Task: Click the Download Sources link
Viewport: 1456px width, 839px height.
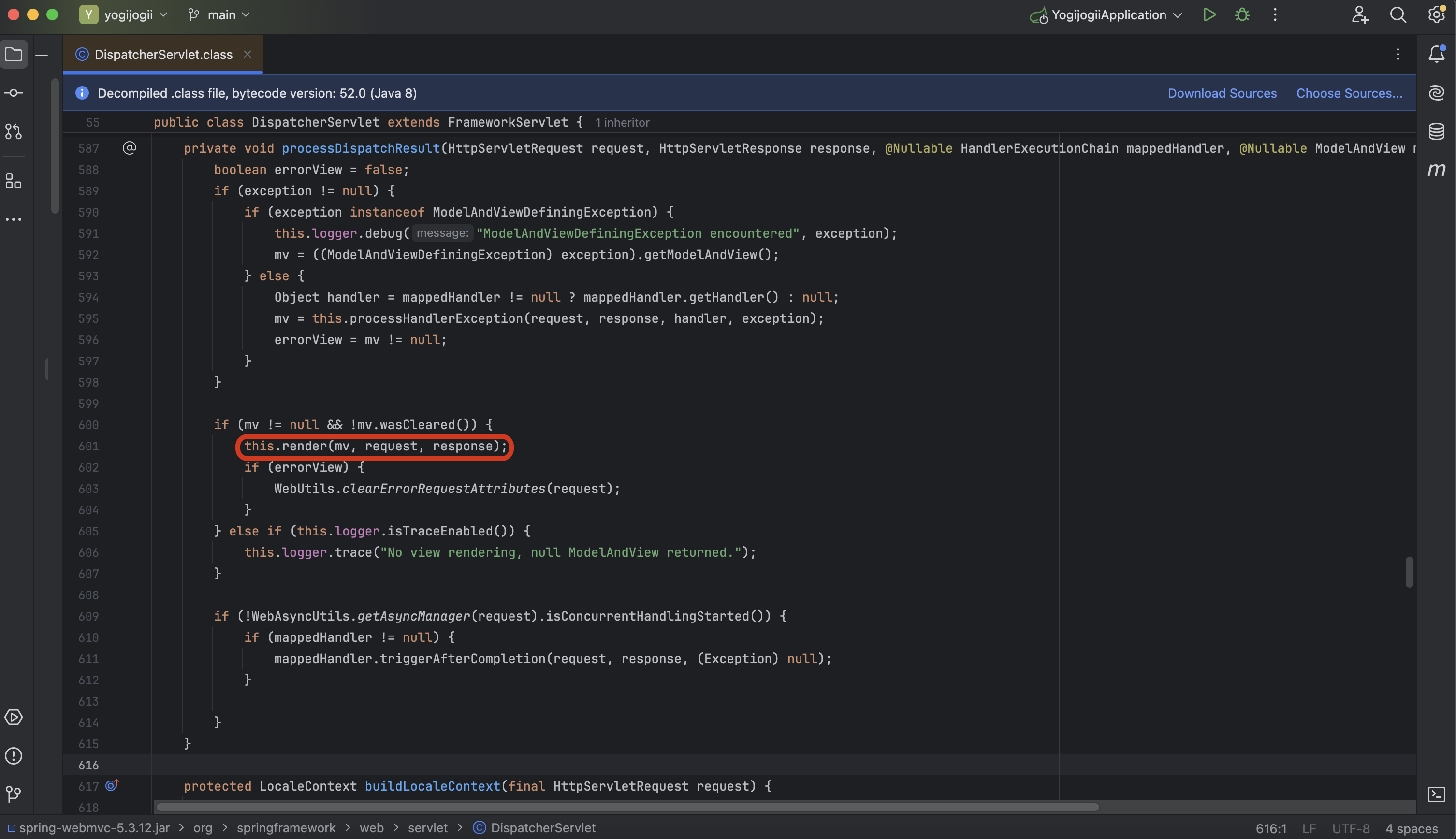Action: (1222, 93)
